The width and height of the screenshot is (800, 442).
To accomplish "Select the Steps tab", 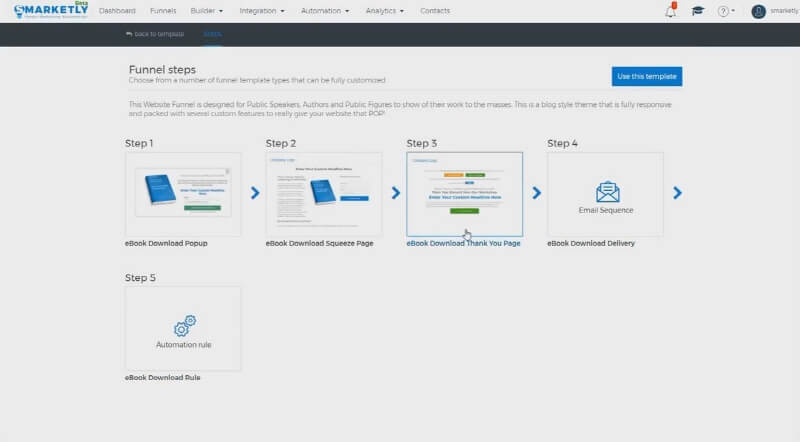I will point(212,34).
